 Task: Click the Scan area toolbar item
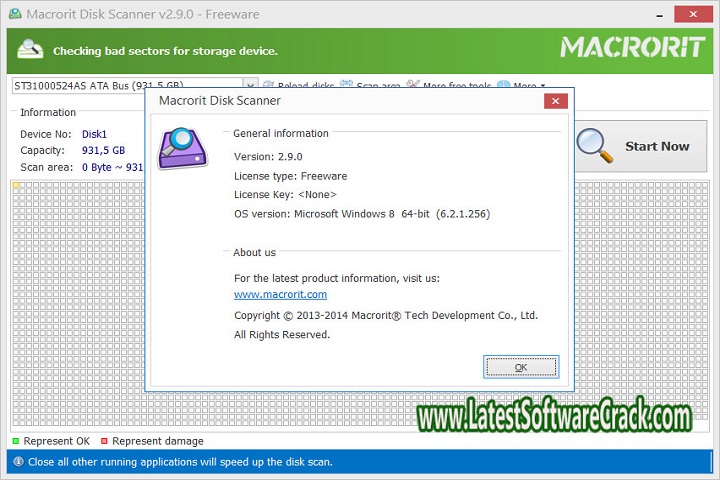tap(370, 85)
